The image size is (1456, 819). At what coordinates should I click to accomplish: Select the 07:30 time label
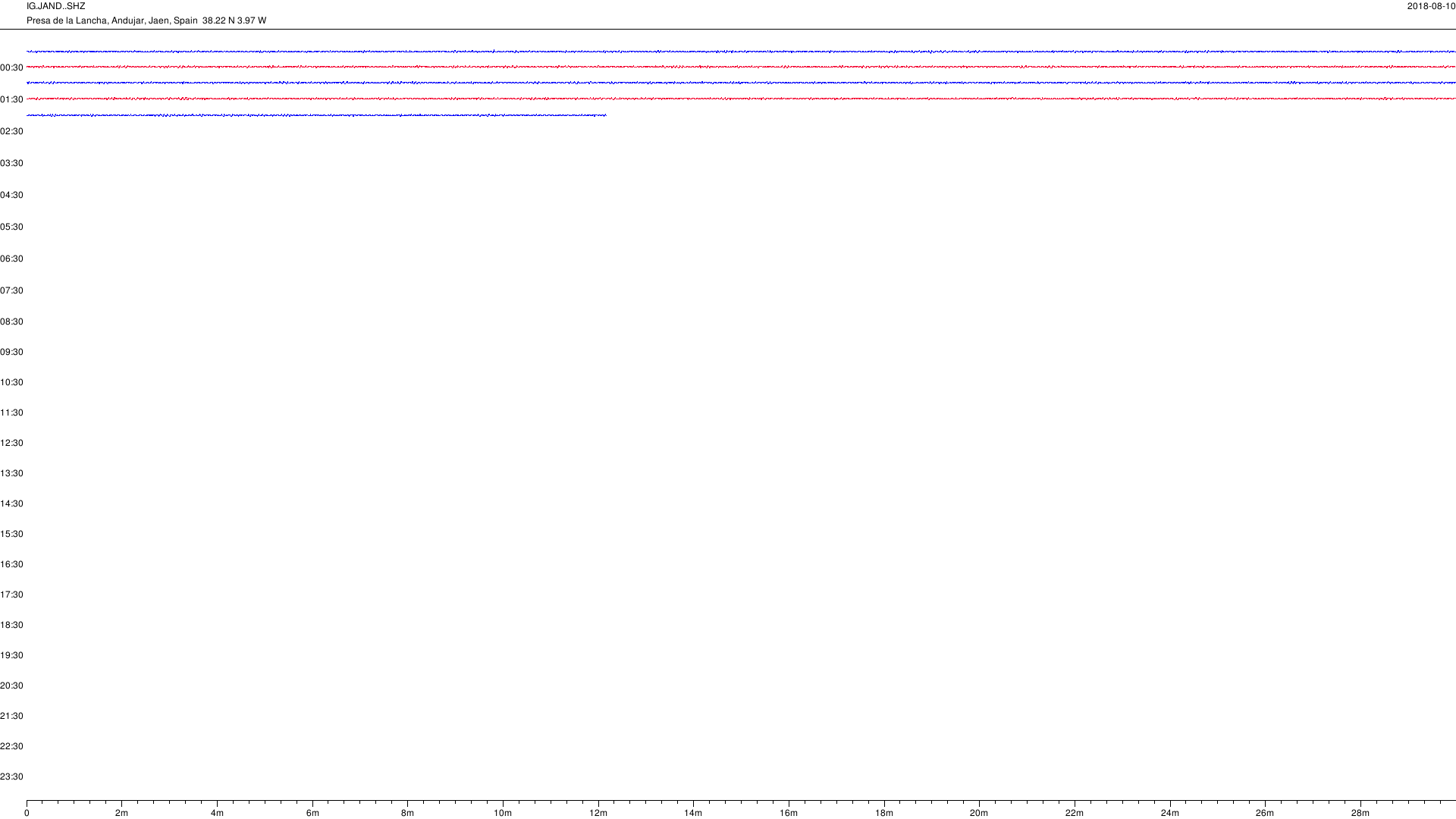click(x=11, y=290)
